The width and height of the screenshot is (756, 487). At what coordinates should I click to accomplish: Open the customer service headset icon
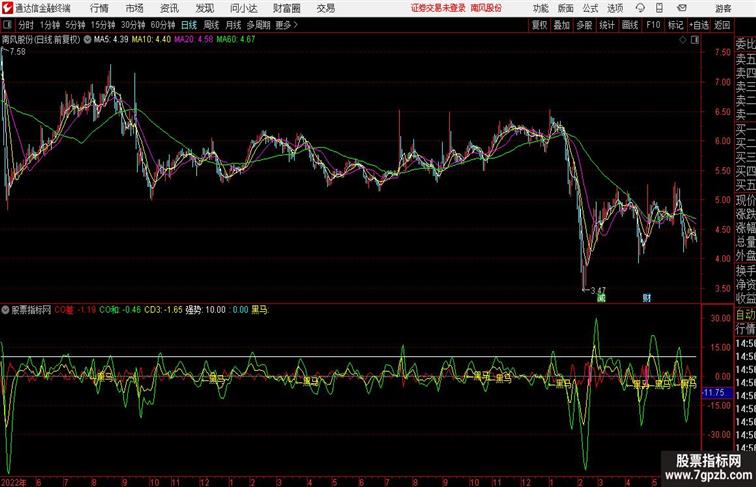(x=640, y=8)
